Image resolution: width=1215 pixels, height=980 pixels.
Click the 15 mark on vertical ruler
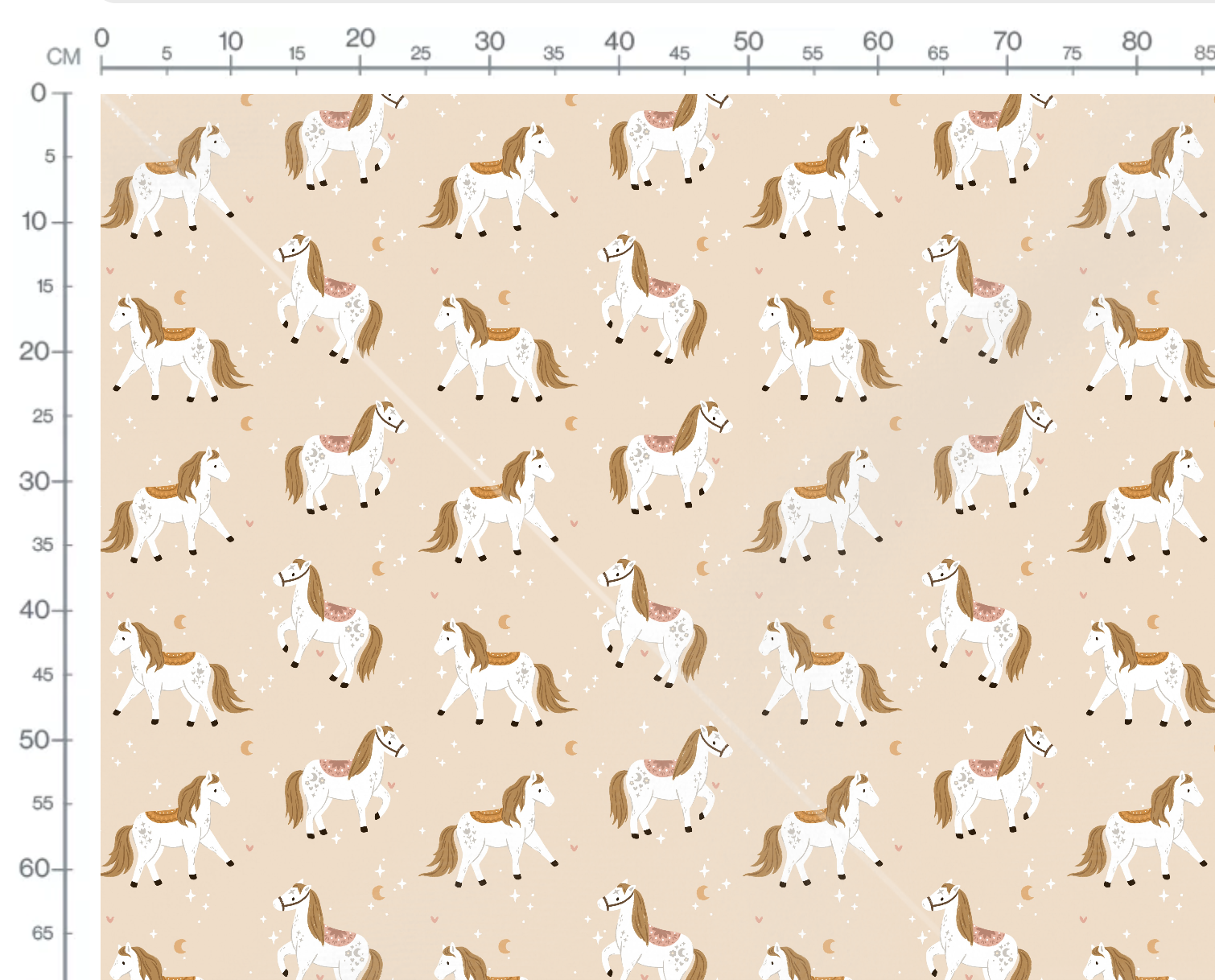pos(45,286)
